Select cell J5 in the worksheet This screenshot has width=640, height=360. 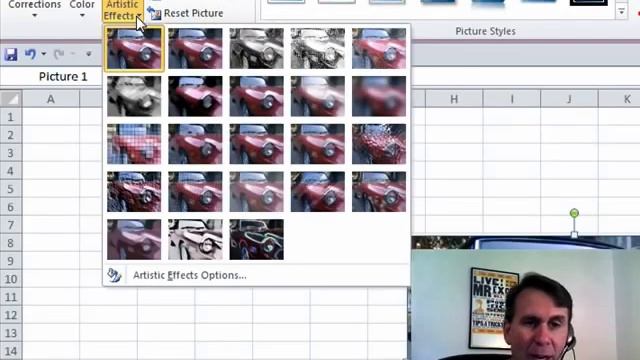pos(569,189)
